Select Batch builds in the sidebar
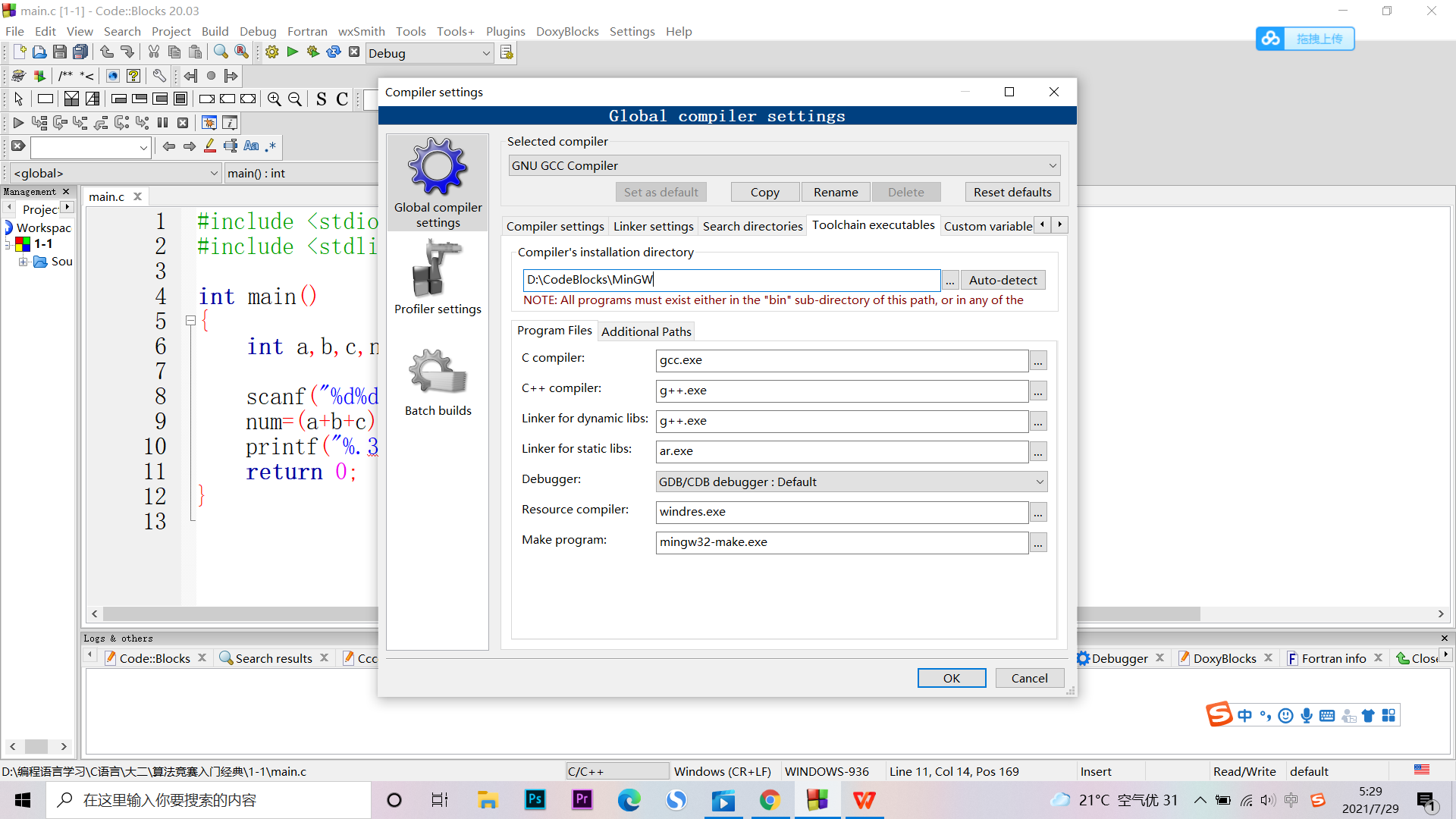Viewport: 1456px width, 819px height. [438, 383]
